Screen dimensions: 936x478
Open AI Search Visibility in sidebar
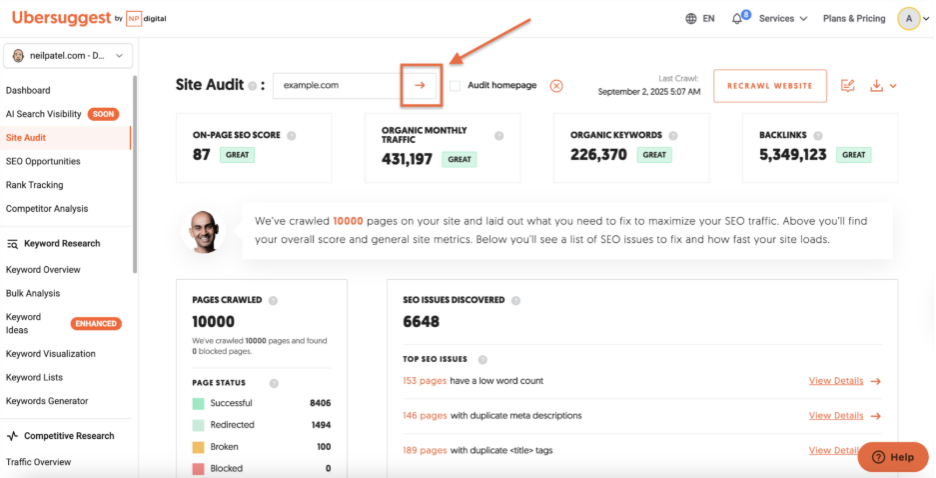coord(44,114)
